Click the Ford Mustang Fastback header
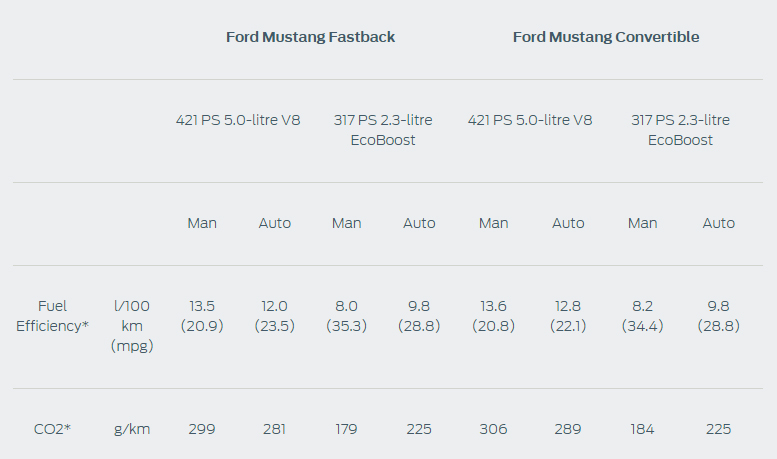777x459 pixels. pyautogui.click(x=310, y=37)
